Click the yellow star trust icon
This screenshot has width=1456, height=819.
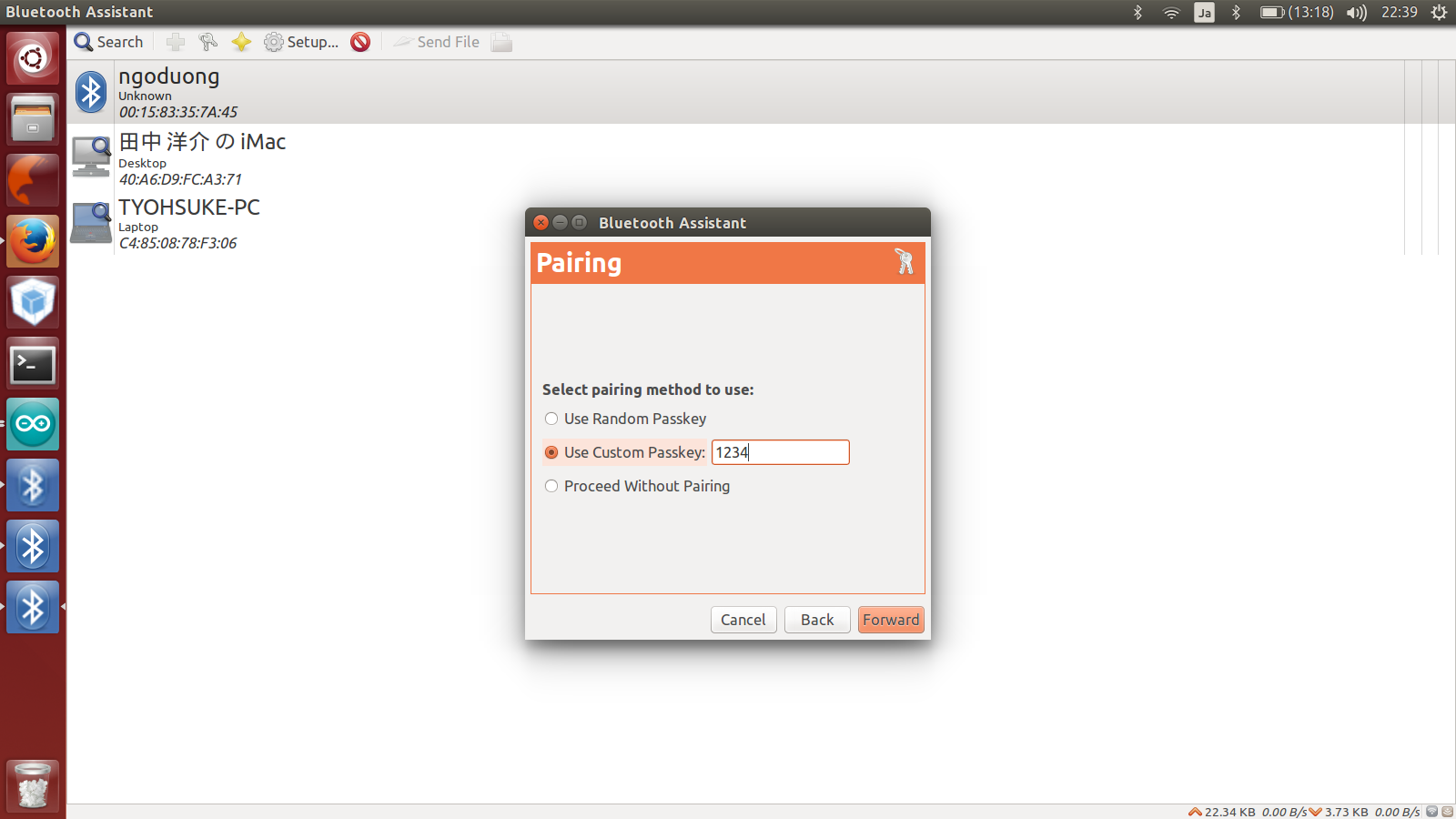(241, 42)
